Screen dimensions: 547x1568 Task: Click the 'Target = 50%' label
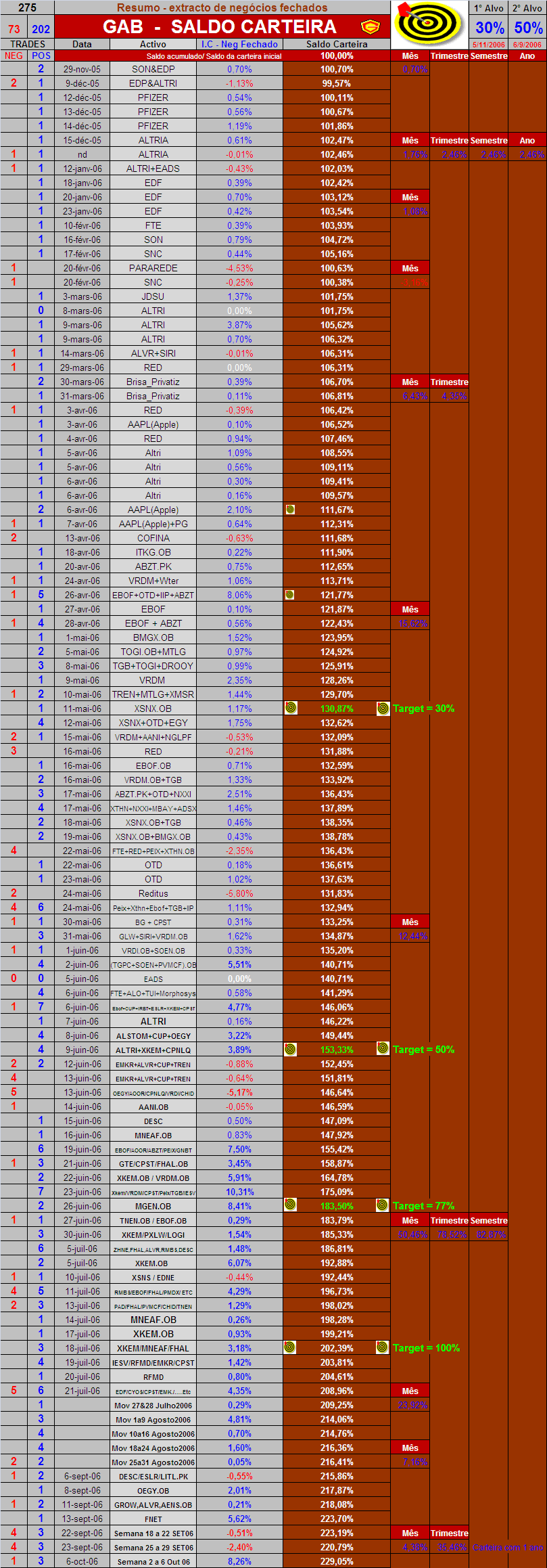coord(423,1050)
